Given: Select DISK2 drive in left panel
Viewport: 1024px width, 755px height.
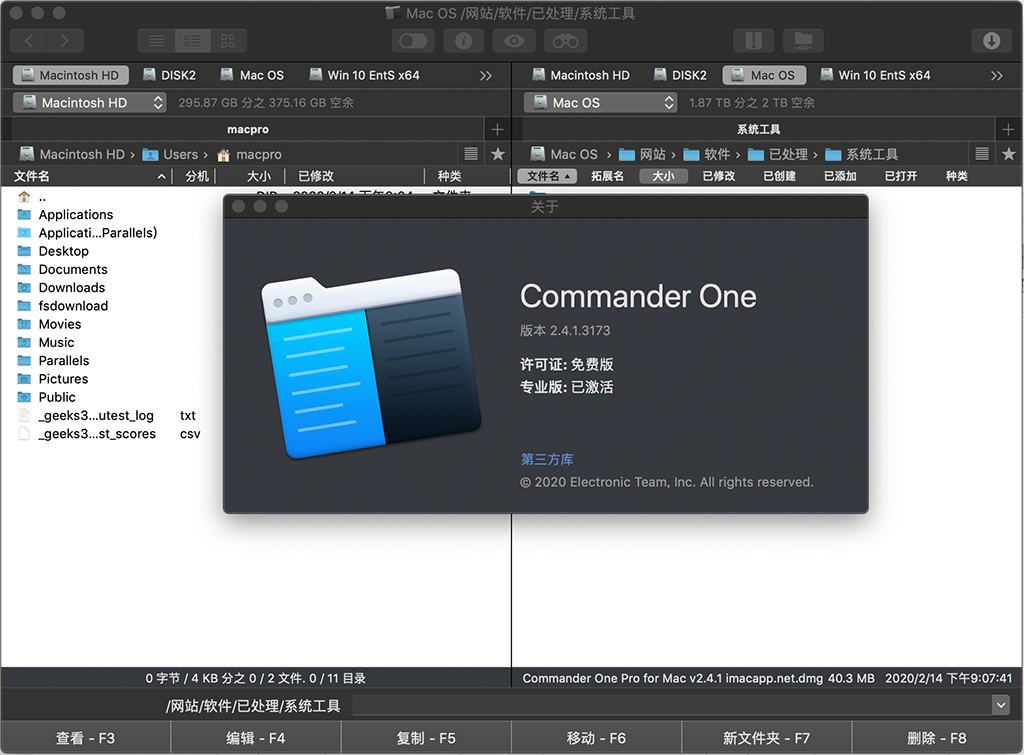Looking at the screenshot, I should tap(170, 75).
